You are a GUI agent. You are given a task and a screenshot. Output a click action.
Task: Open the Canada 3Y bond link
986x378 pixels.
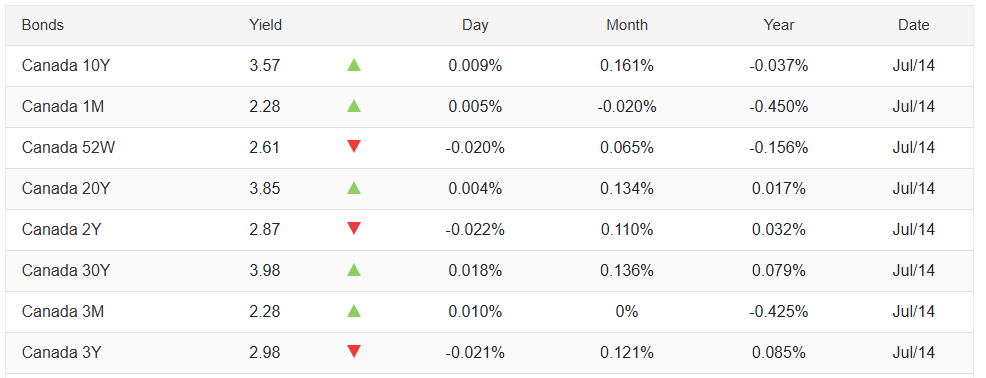pos(62,352)
